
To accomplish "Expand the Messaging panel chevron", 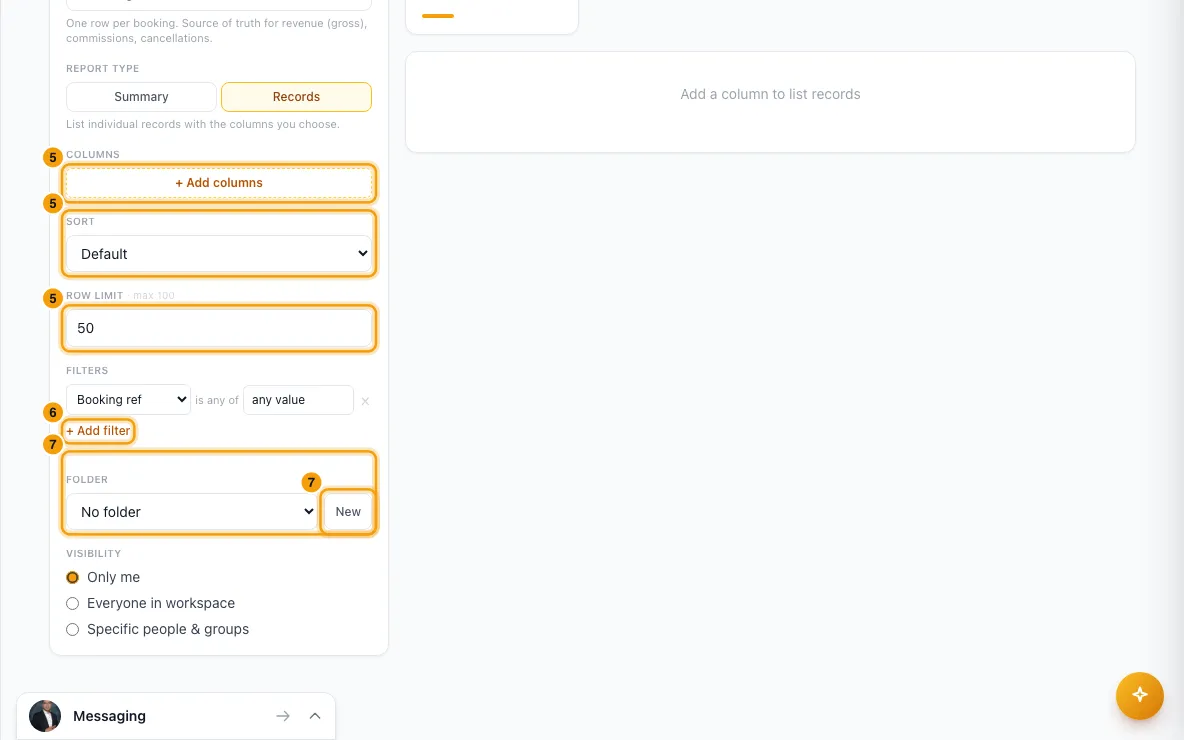I will [x=315, y=716].
